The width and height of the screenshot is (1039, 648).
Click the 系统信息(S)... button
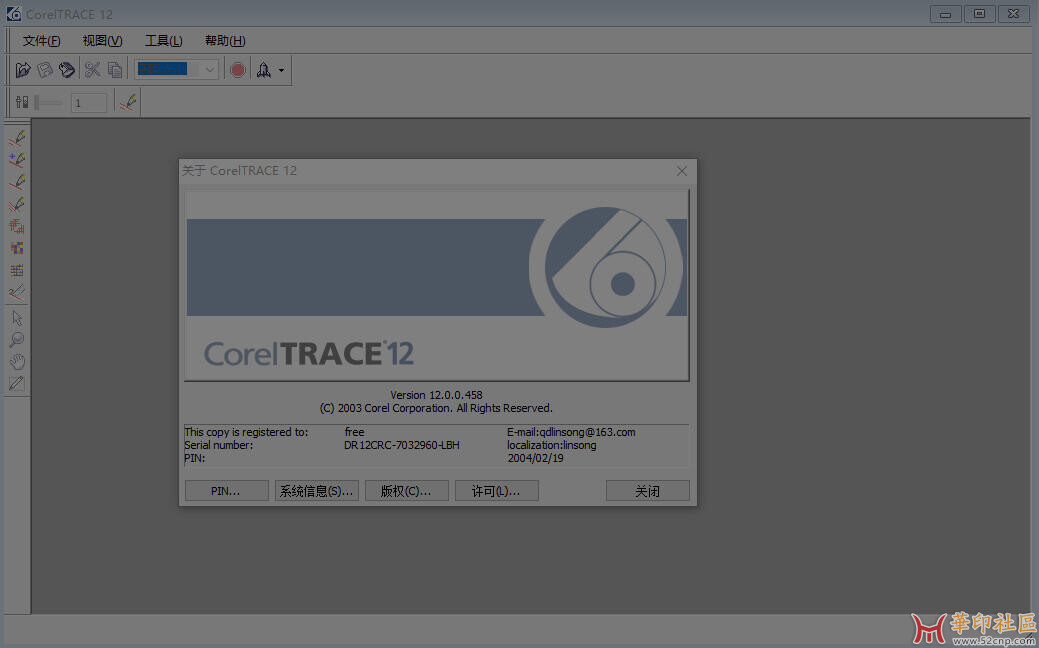(317, 491)
